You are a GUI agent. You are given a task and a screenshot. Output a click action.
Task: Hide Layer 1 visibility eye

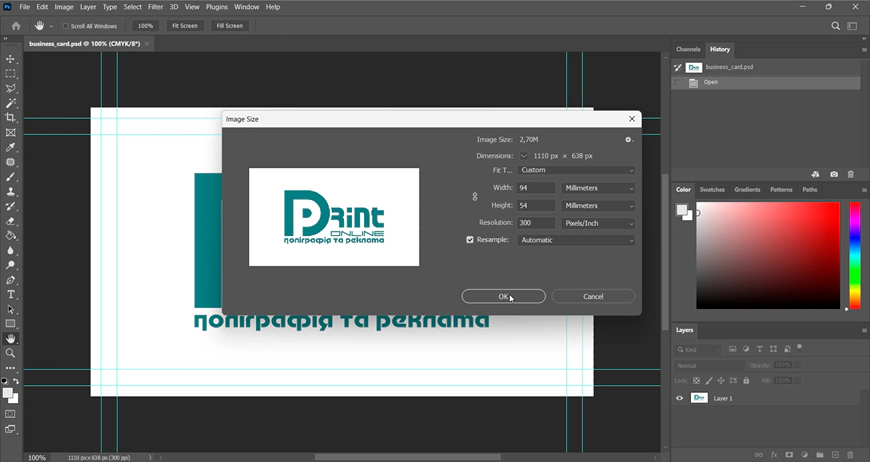[x=679, y=398]
